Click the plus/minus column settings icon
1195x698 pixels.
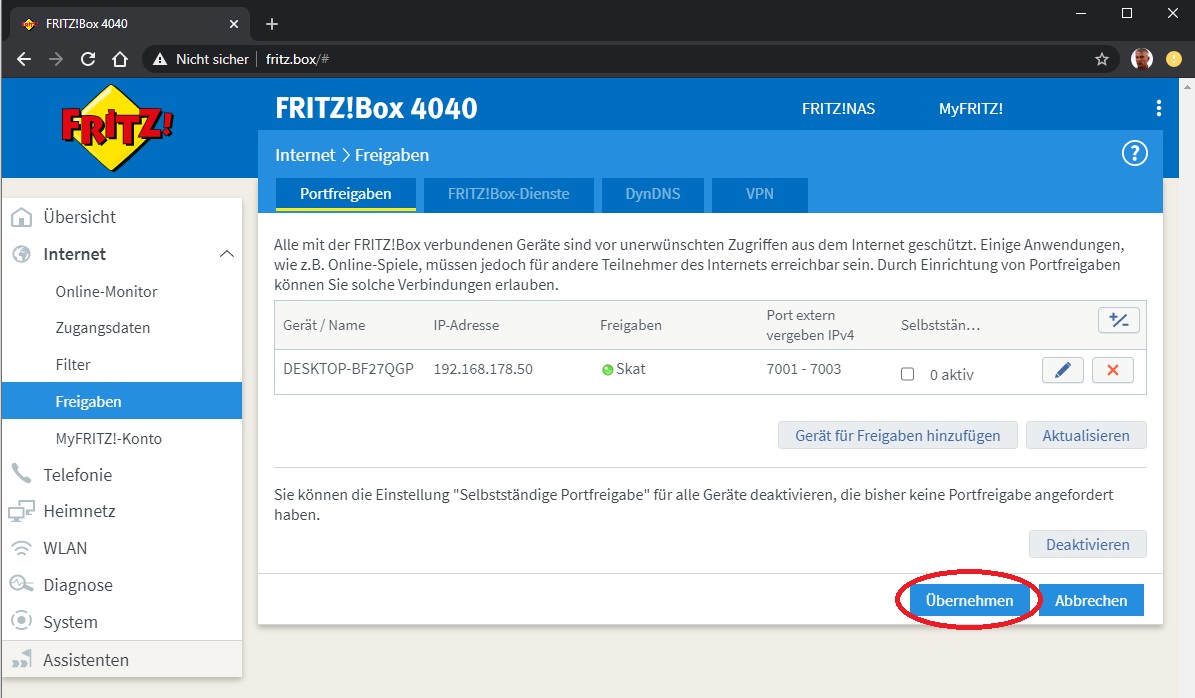[1118, 321]
